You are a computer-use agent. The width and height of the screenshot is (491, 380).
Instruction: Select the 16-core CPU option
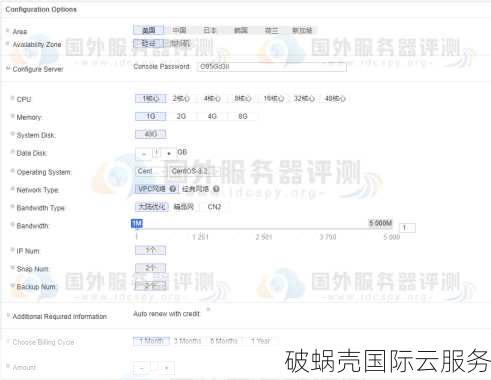click(x=273, y=99)
